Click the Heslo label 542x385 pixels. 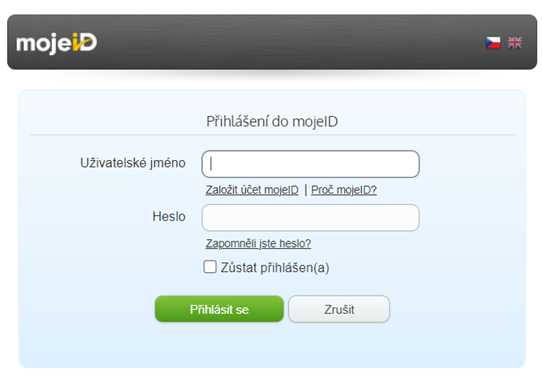pyautogui.click(x=169, y=216)
